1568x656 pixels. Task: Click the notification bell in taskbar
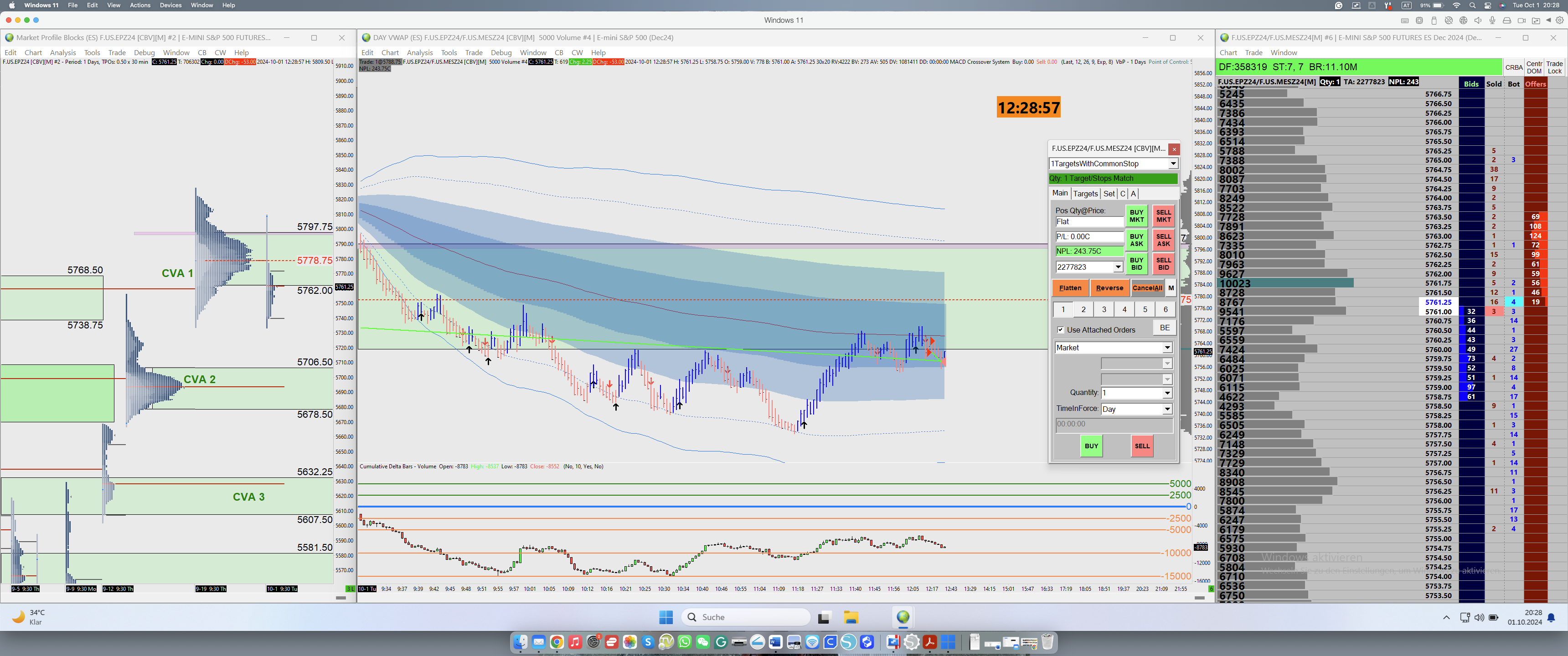(x=1550, y=618)
